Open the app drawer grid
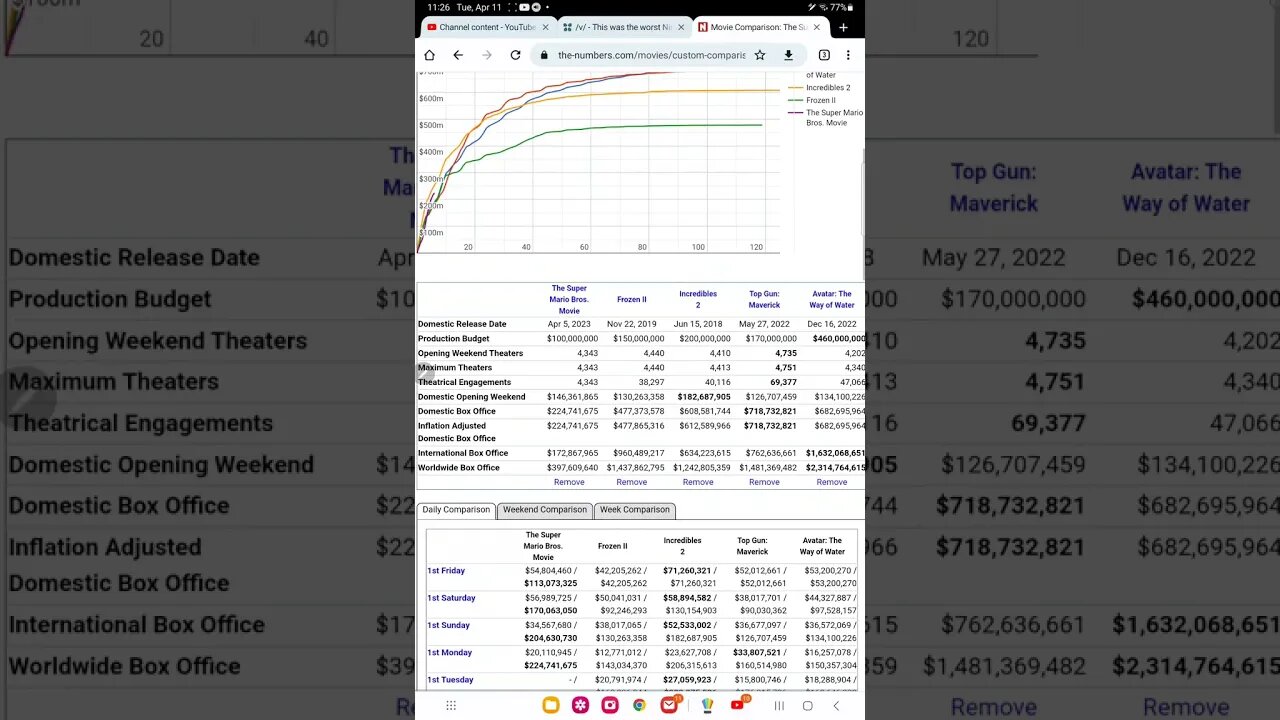 pyautogui.click(x=451, y=705)
